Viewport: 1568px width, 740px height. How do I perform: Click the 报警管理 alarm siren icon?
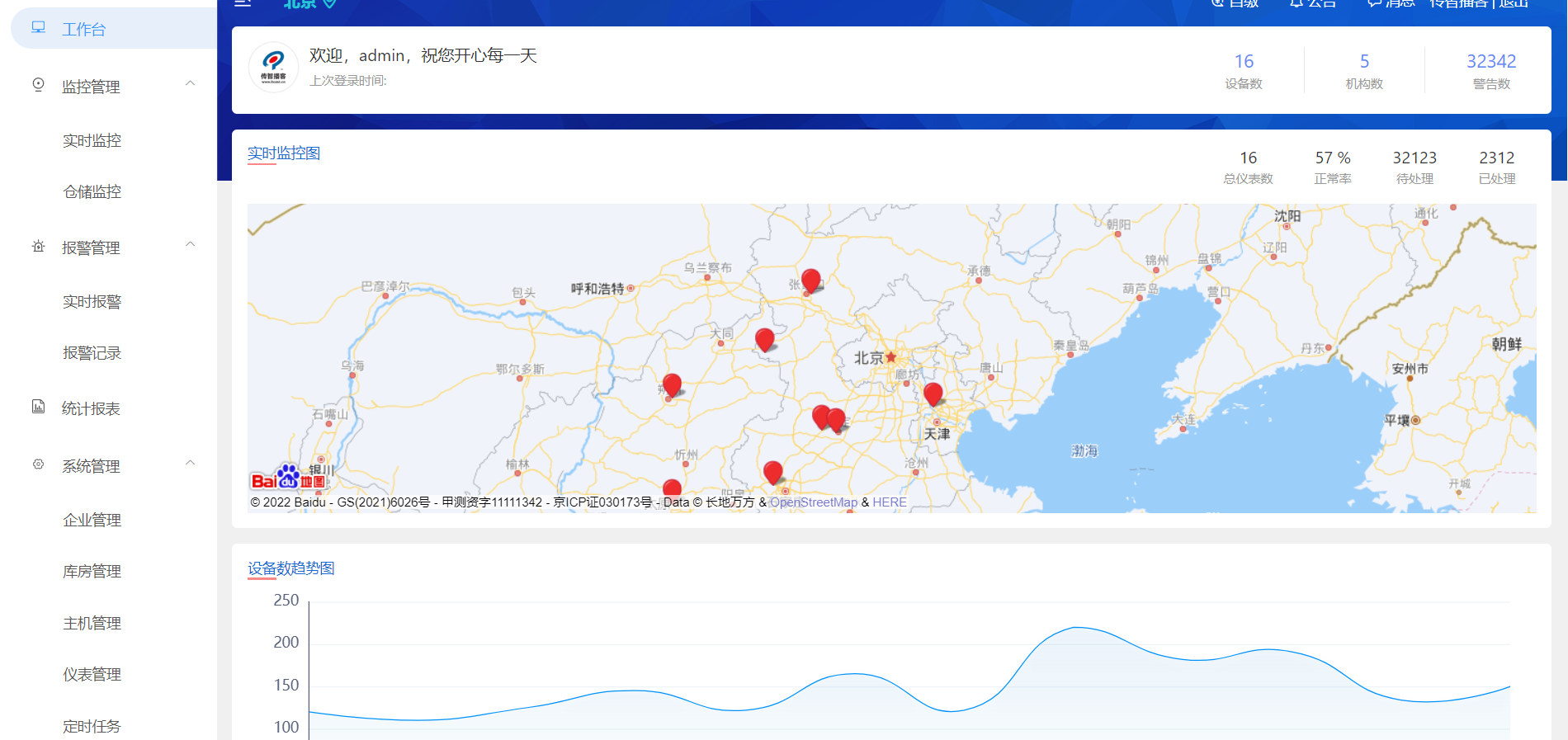click(38, 247)
